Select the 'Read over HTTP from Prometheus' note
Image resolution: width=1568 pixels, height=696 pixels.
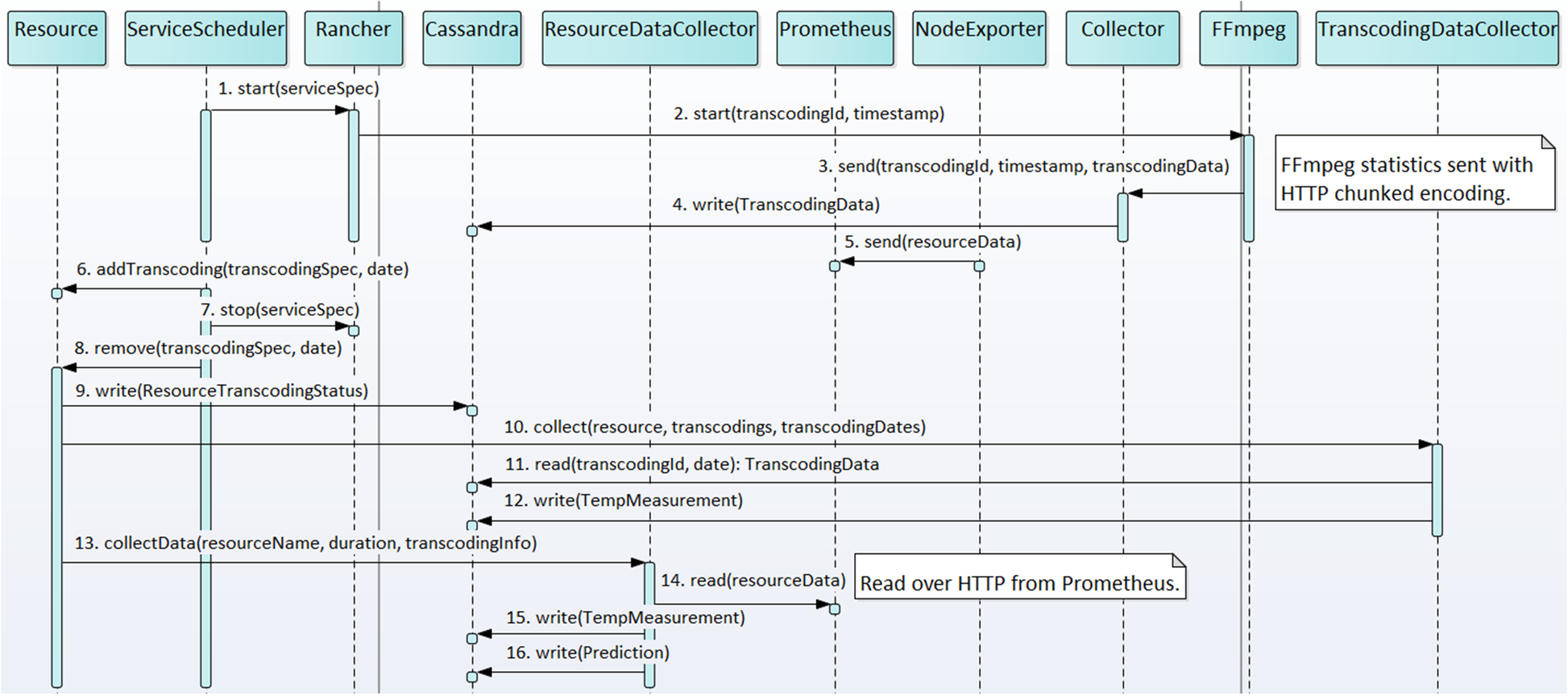(1020, 577)
